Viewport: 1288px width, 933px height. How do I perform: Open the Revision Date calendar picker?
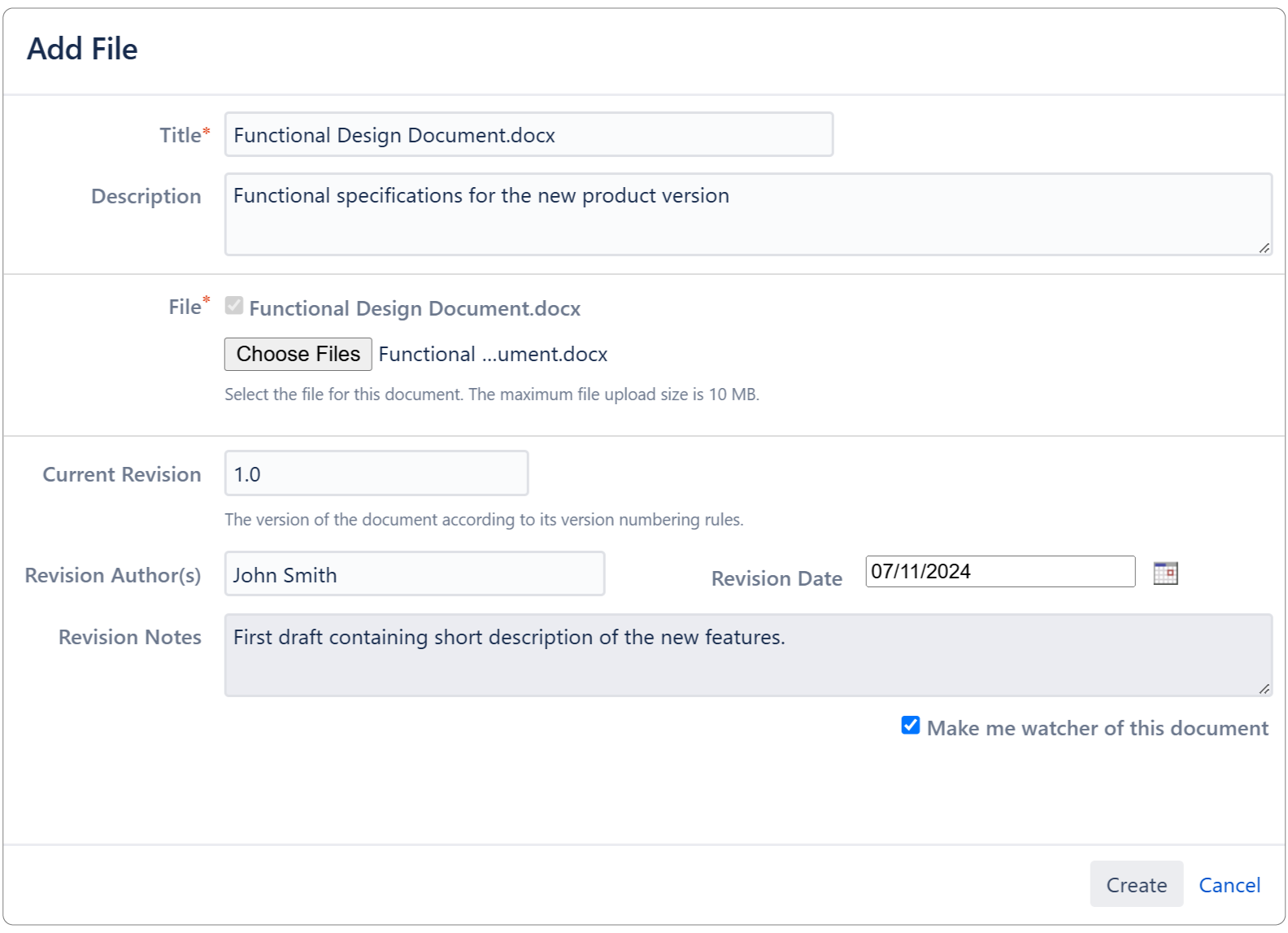click(1165, 573)
